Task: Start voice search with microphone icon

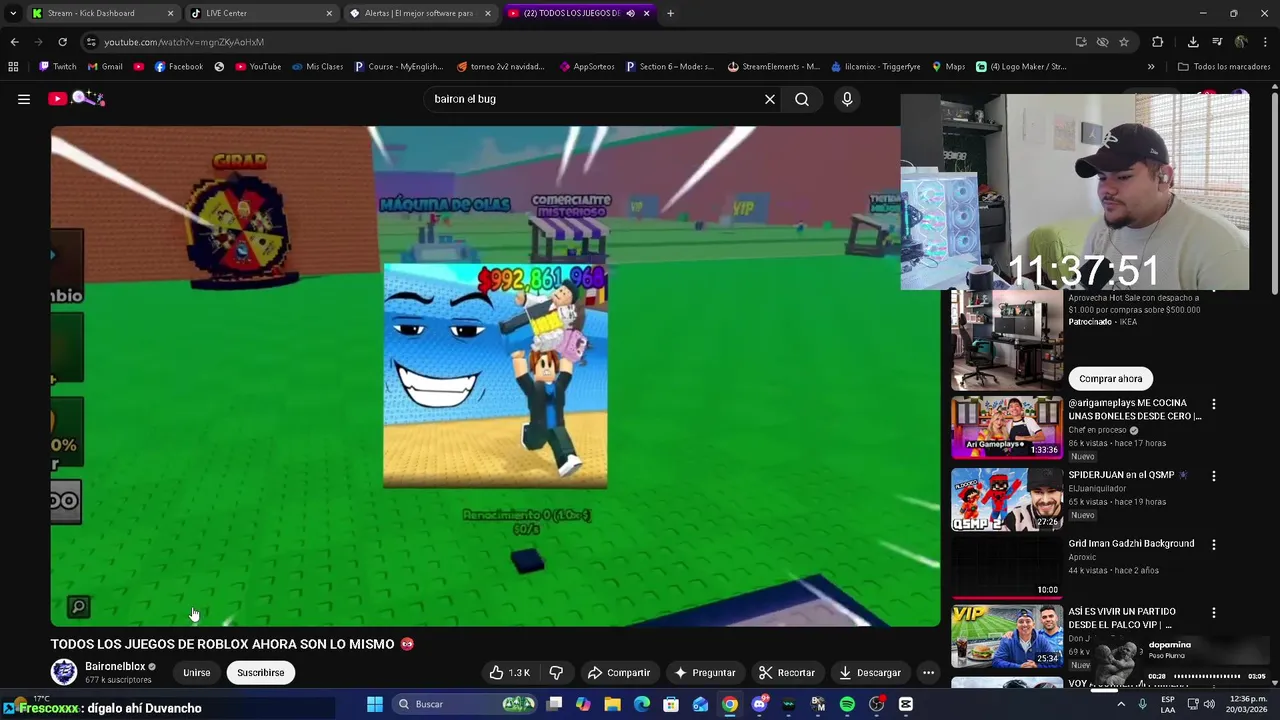Action: click(847, 99)
